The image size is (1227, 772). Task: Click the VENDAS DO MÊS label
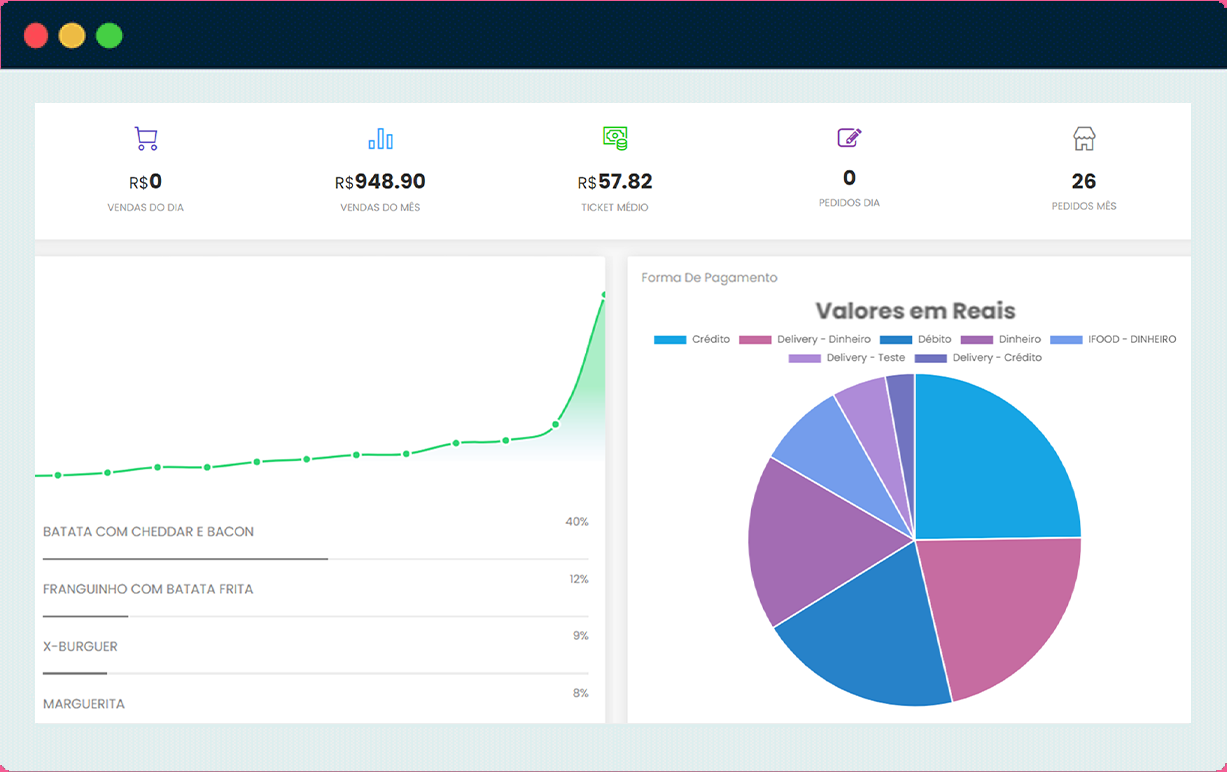click(x=380, y=208)
